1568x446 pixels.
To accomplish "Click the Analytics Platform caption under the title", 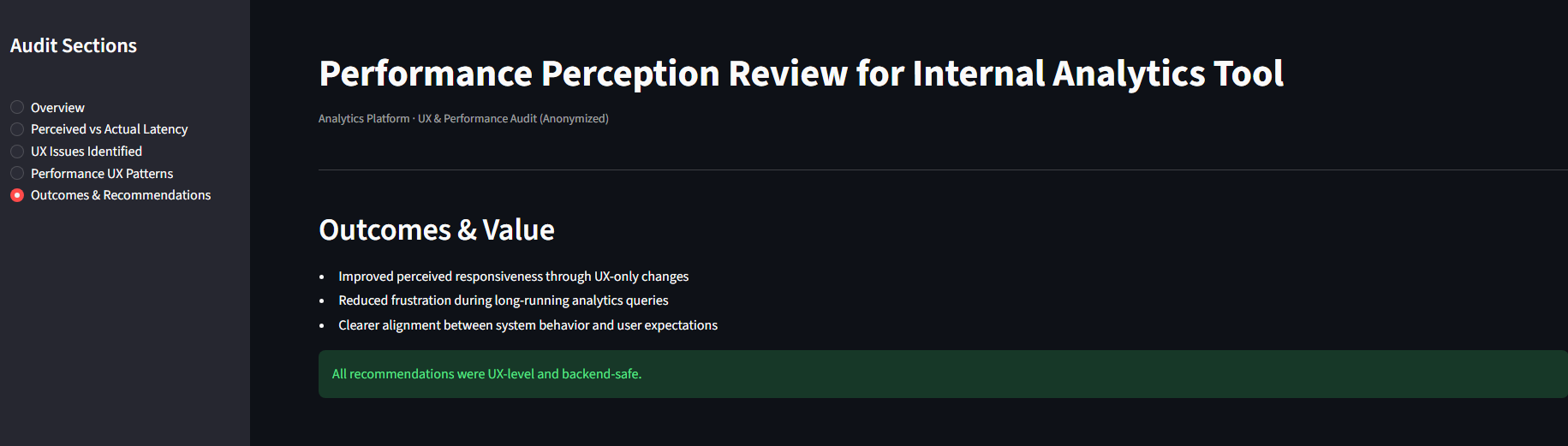I will [x=463, y=119].
